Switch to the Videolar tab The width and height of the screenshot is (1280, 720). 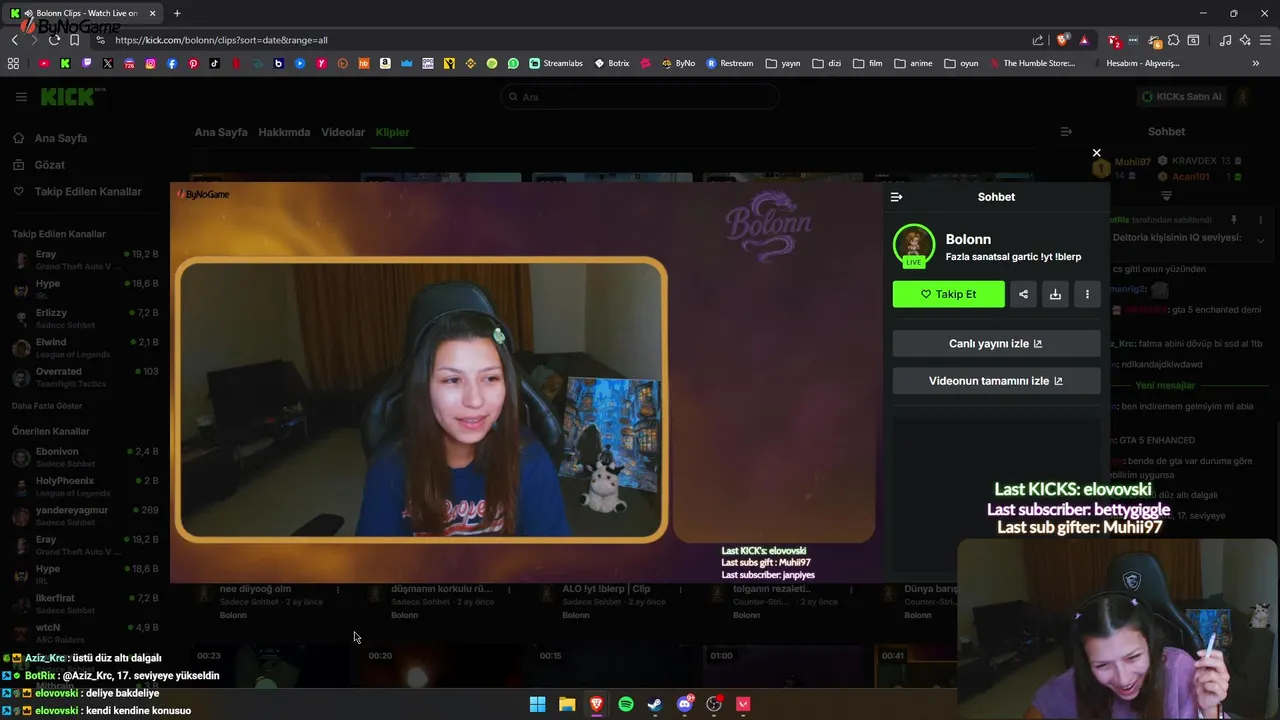[343, 132]
